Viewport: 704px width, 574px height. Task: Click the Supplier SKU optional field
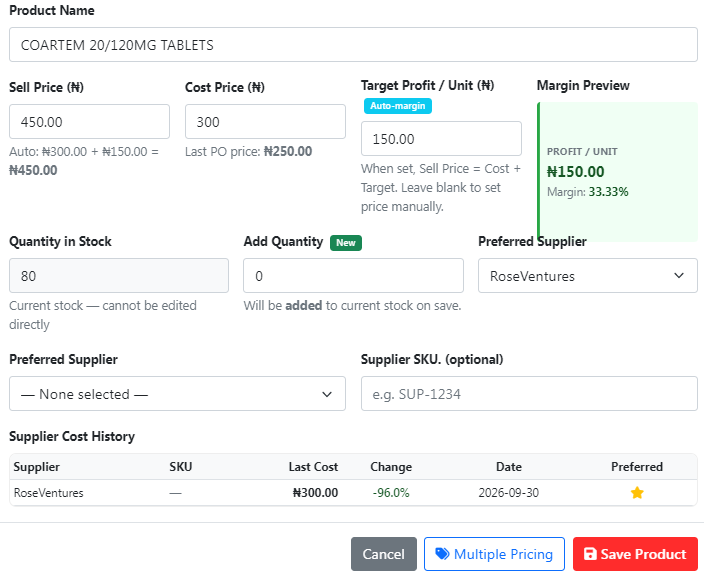click(x=529, y=393)
